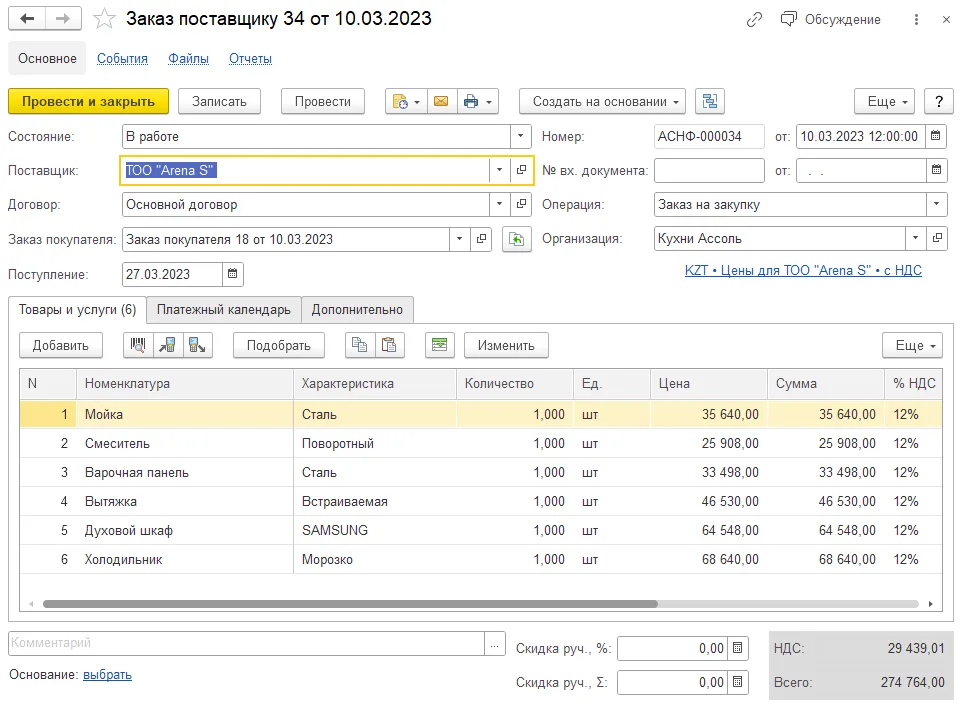Screen dimensions: 963x707
Task: Open the KZT price settings link
Action: [803, 270]
